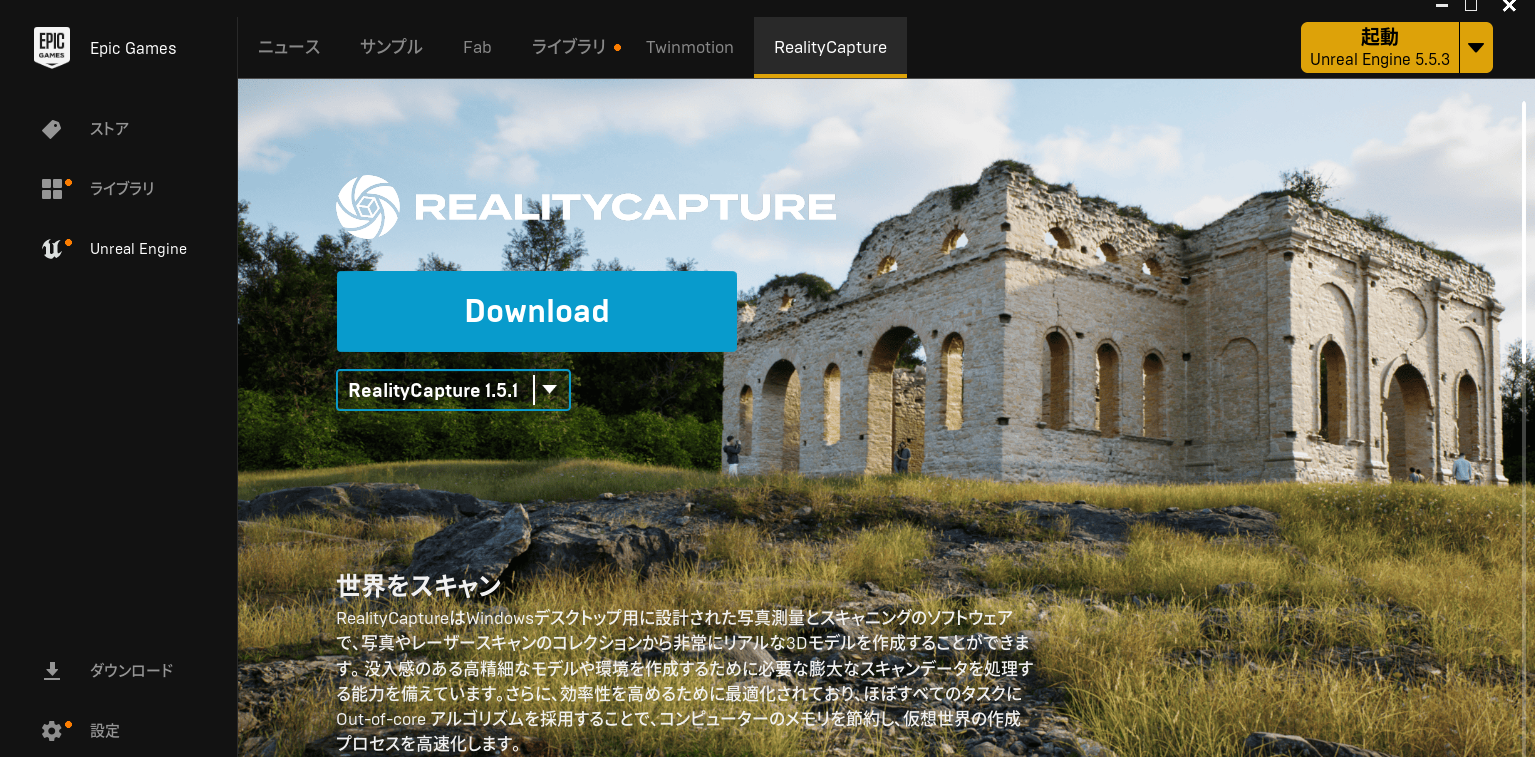Click the 世界をスキャン heading
The height and width of the screenshot is (757, 1535).
(x=418, y=584)
